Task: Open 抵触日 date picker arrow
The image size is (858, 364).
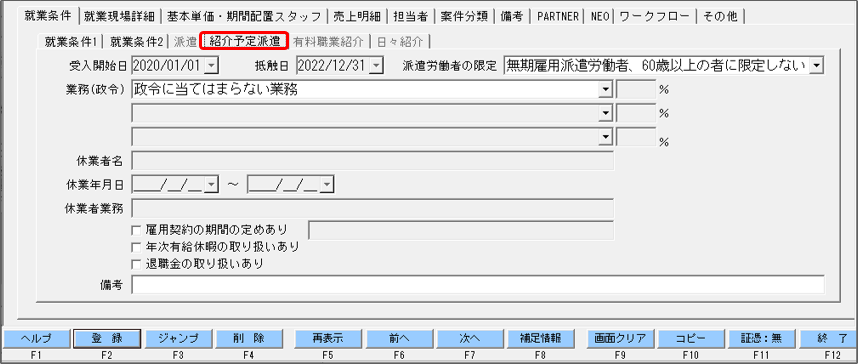Action: click(x=376, y=66)
